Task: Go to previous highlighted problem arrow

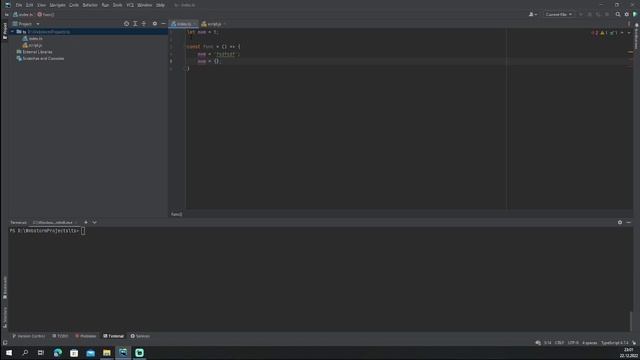Action: tap(622, 33)
